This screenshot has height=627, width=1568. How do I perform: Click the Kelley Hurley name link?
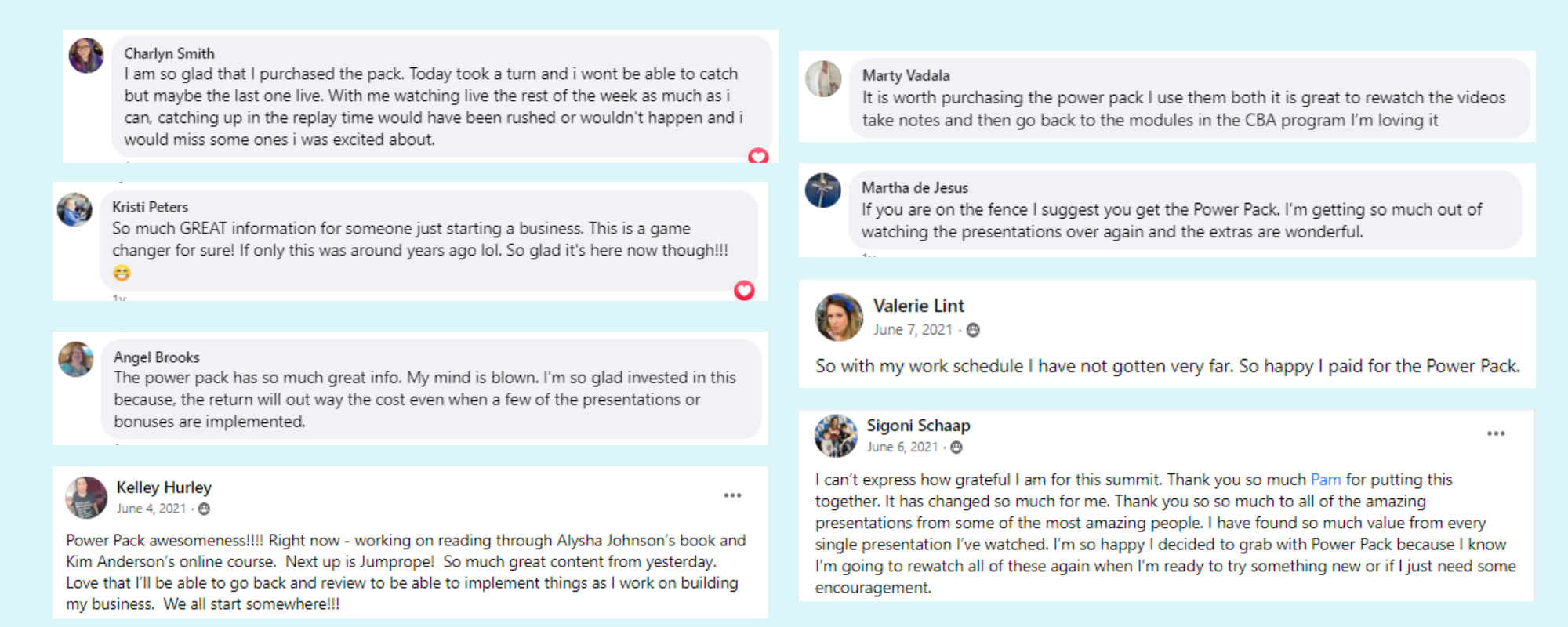pos(164,487)
